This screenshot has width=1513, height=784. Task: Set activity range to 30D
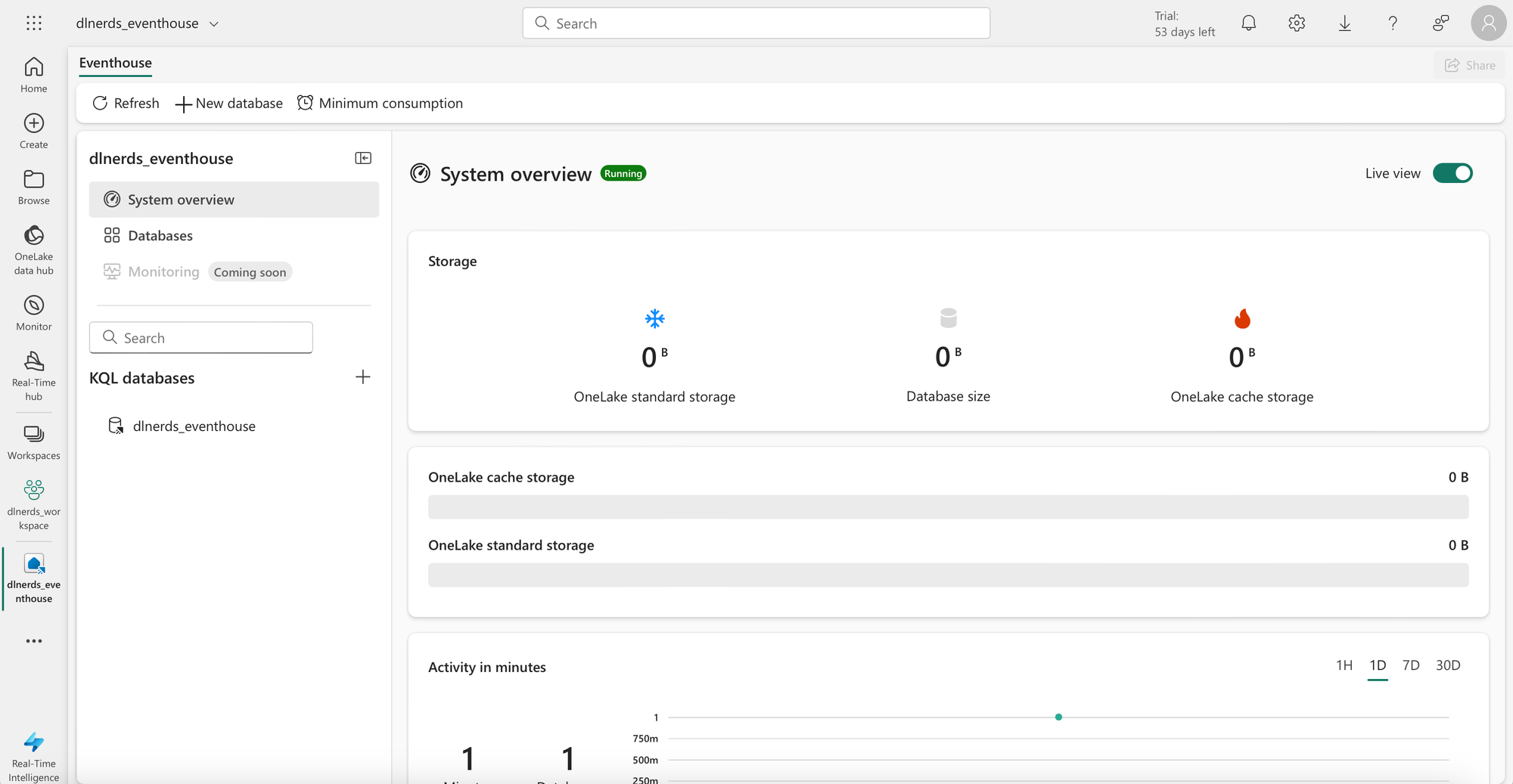(1448, 665)
